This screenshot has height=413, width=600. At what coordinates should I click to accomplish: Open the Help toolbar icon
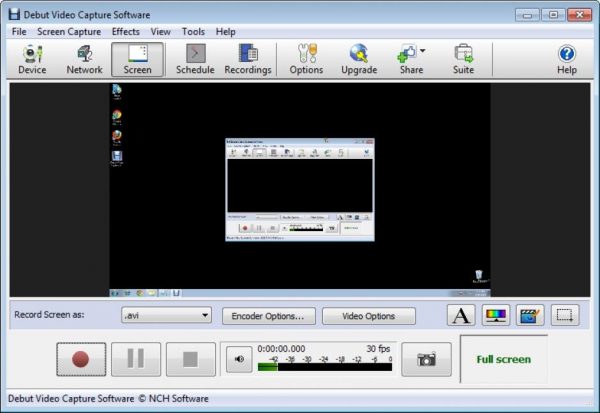point(567,60)
